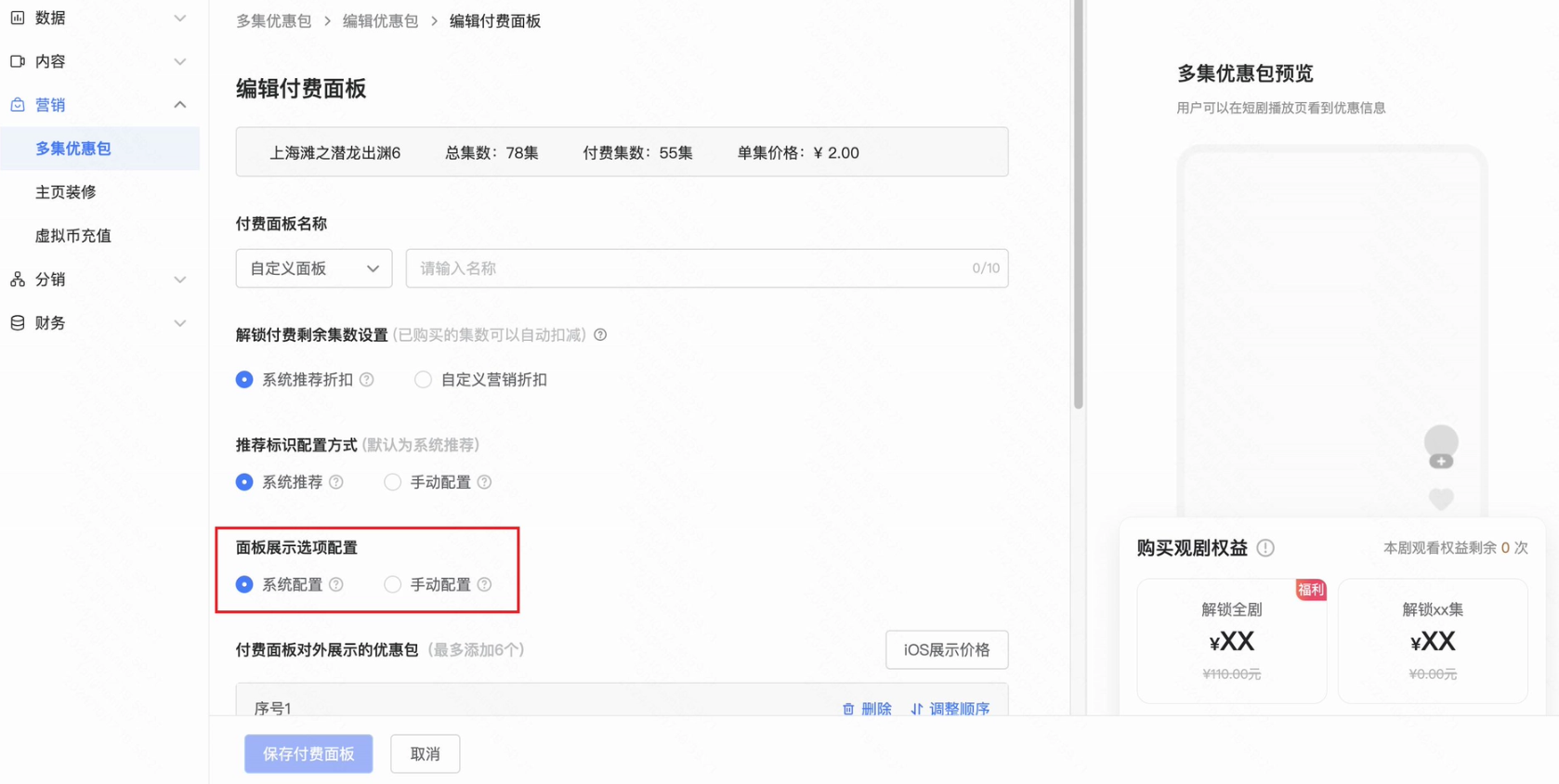Click the 保存付费面板 button
The height and width of the screenshot is (784, 1559).
308,754
